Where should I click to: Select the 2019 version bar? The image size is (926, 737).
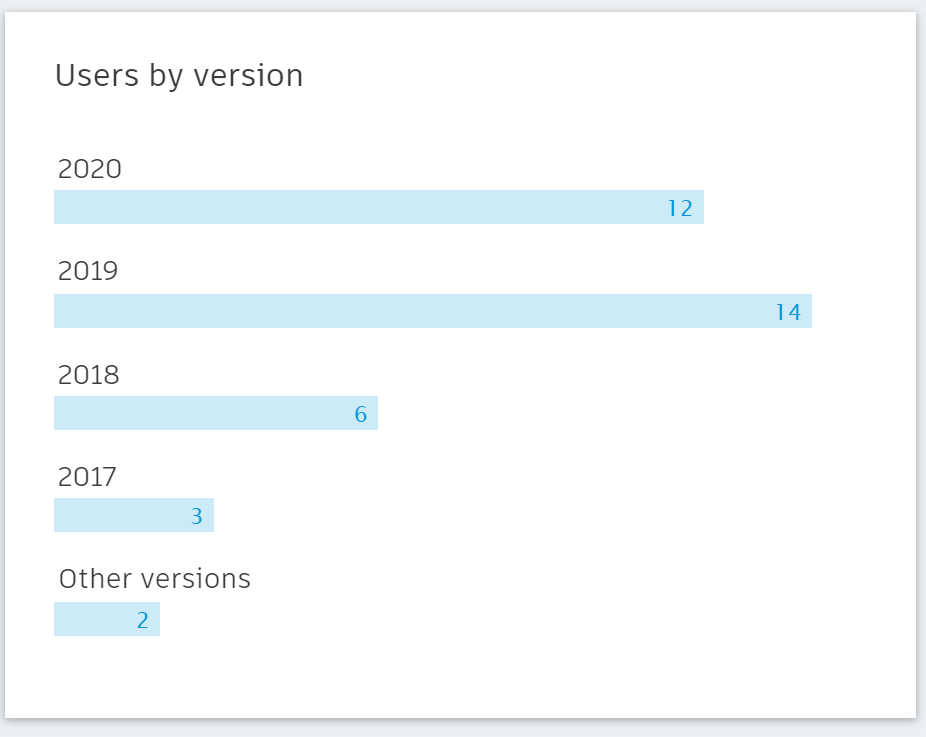(x=433, y=311)
